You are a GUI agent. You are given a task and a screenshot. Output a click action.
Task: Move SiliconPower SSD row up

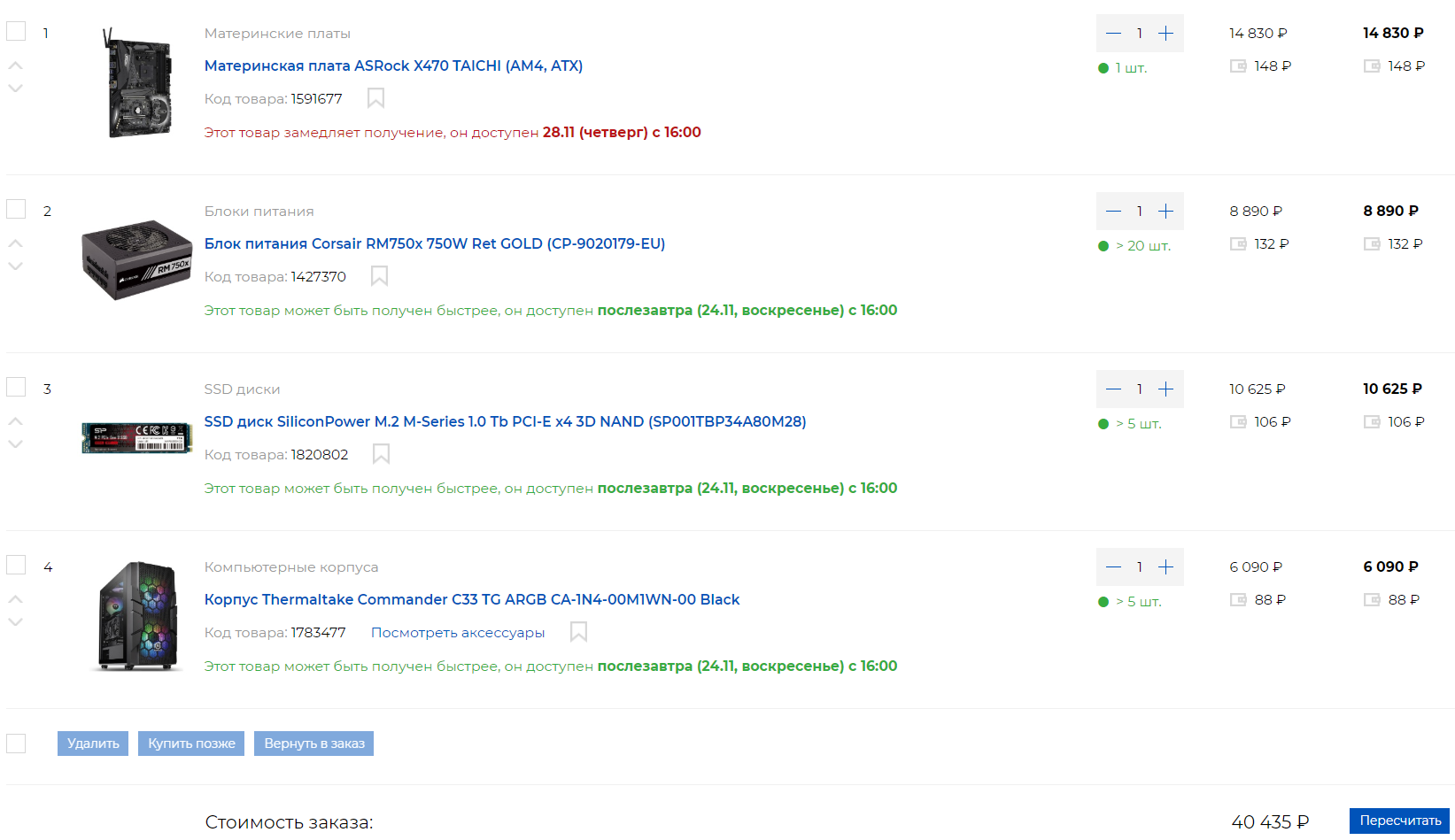(x=15, y=421)
